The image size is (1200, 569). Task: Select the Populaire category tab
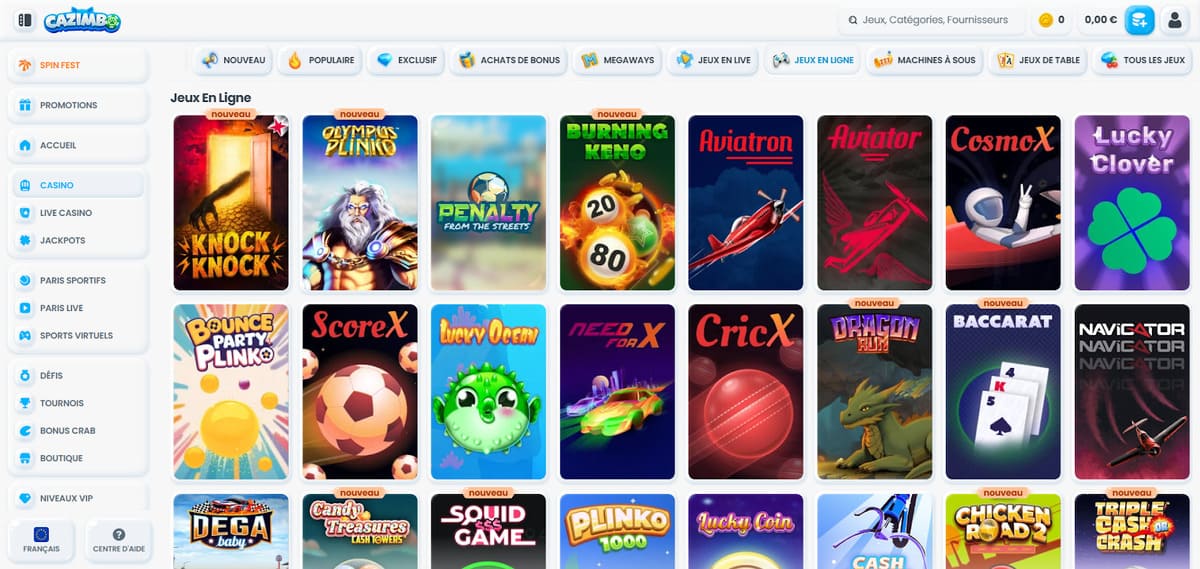[x=320, y=60]
